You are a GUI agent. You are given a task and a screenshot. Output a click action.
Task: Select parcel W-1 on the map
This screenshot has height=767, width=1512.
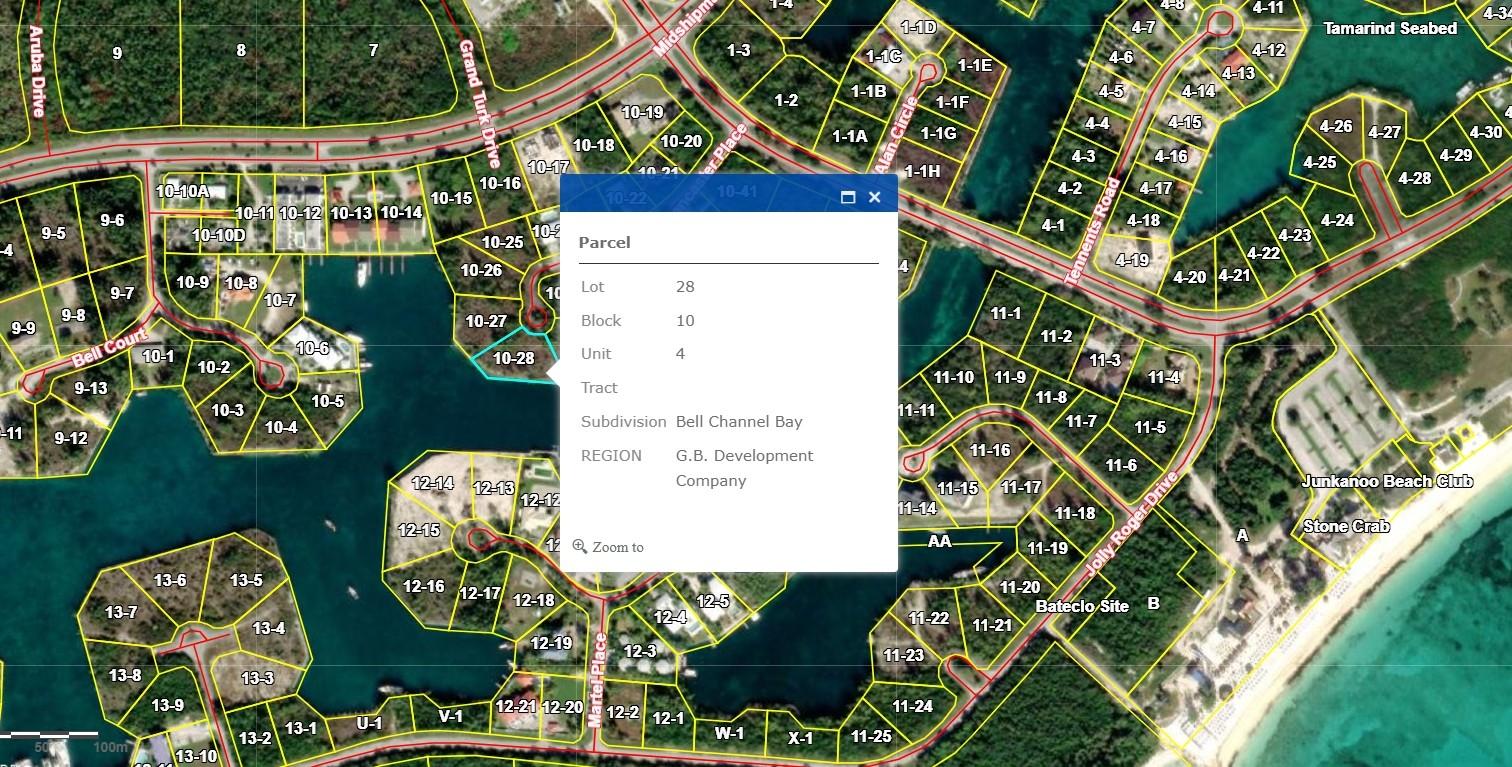click(x=729, y=733)
